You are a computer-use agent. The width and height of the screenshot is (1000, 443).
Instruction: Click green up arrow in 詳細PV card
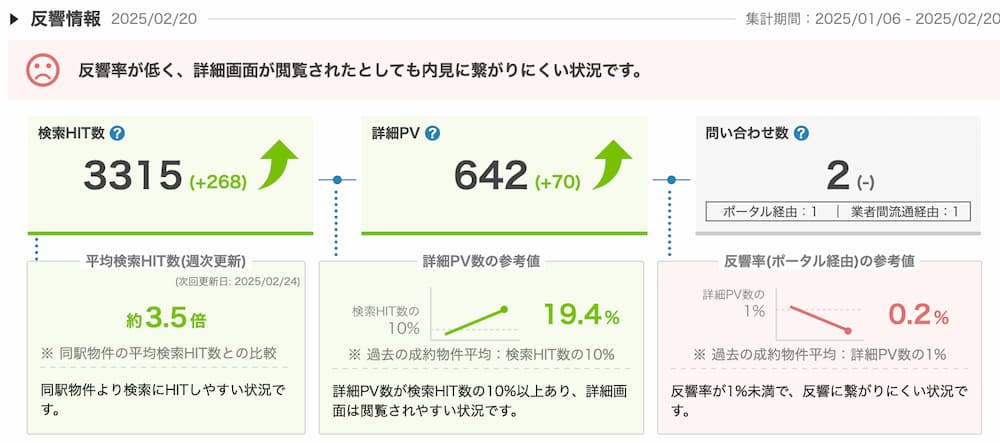(611, 165)
